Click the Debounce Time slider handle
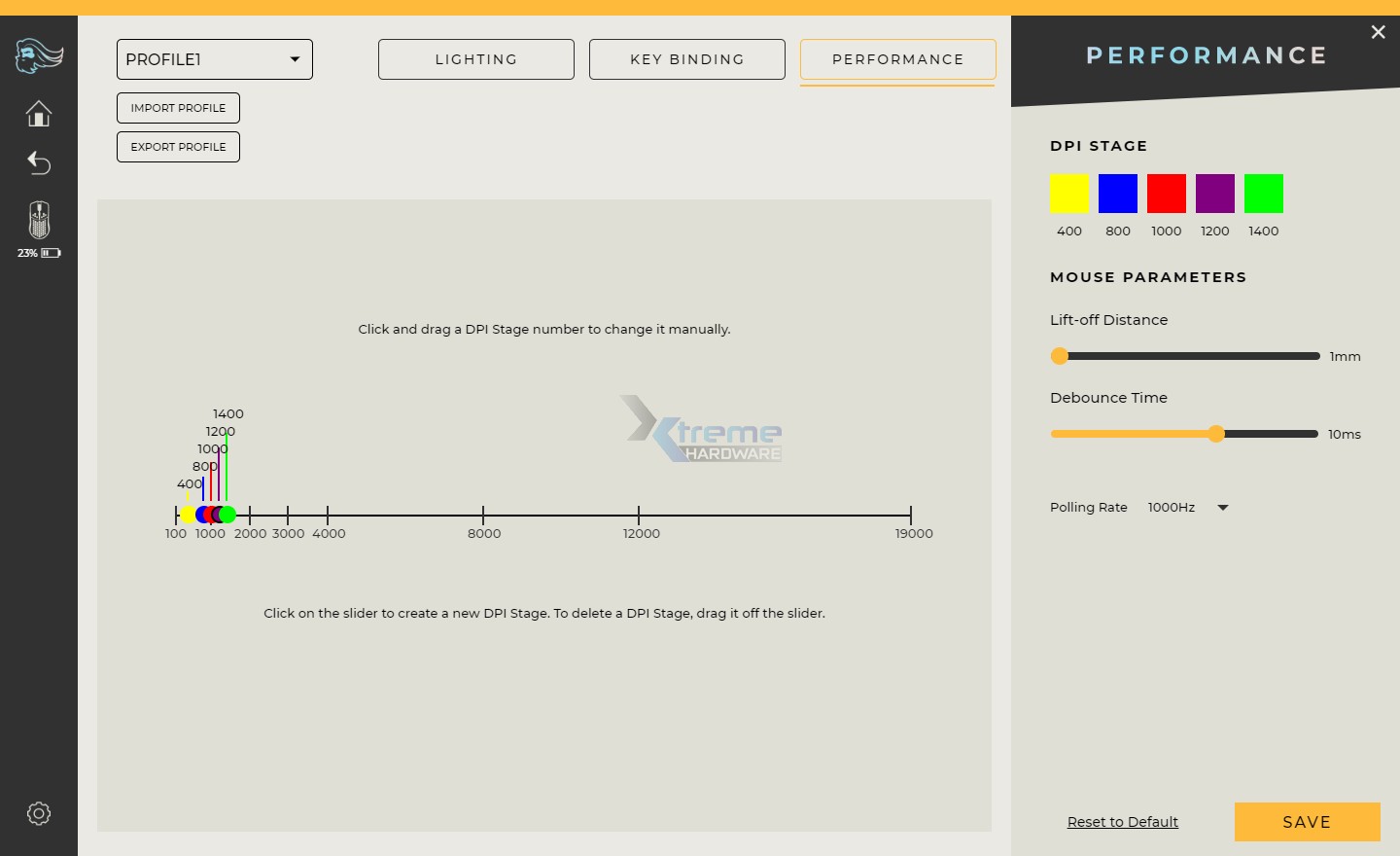This screenshot has width=1400, height=856. [1216, 434]
